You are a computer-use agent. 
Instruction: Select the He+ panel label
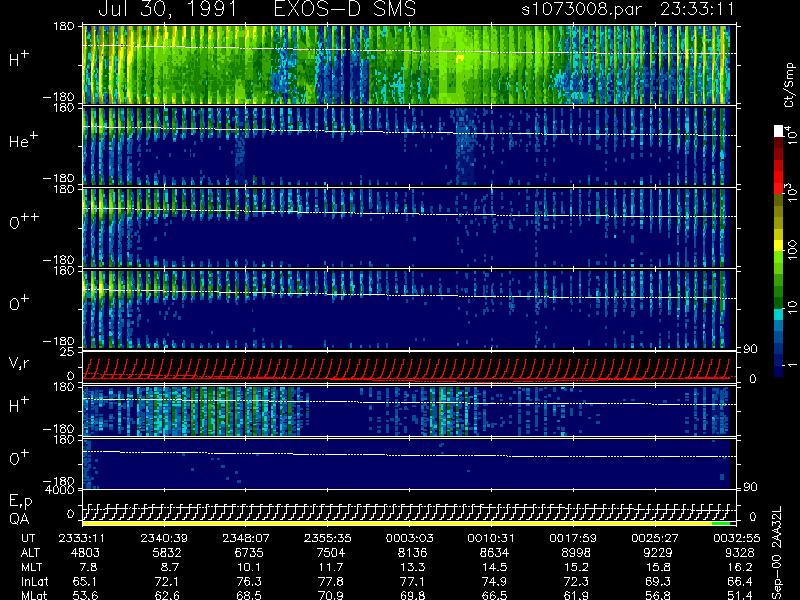(x=23, y=140)
